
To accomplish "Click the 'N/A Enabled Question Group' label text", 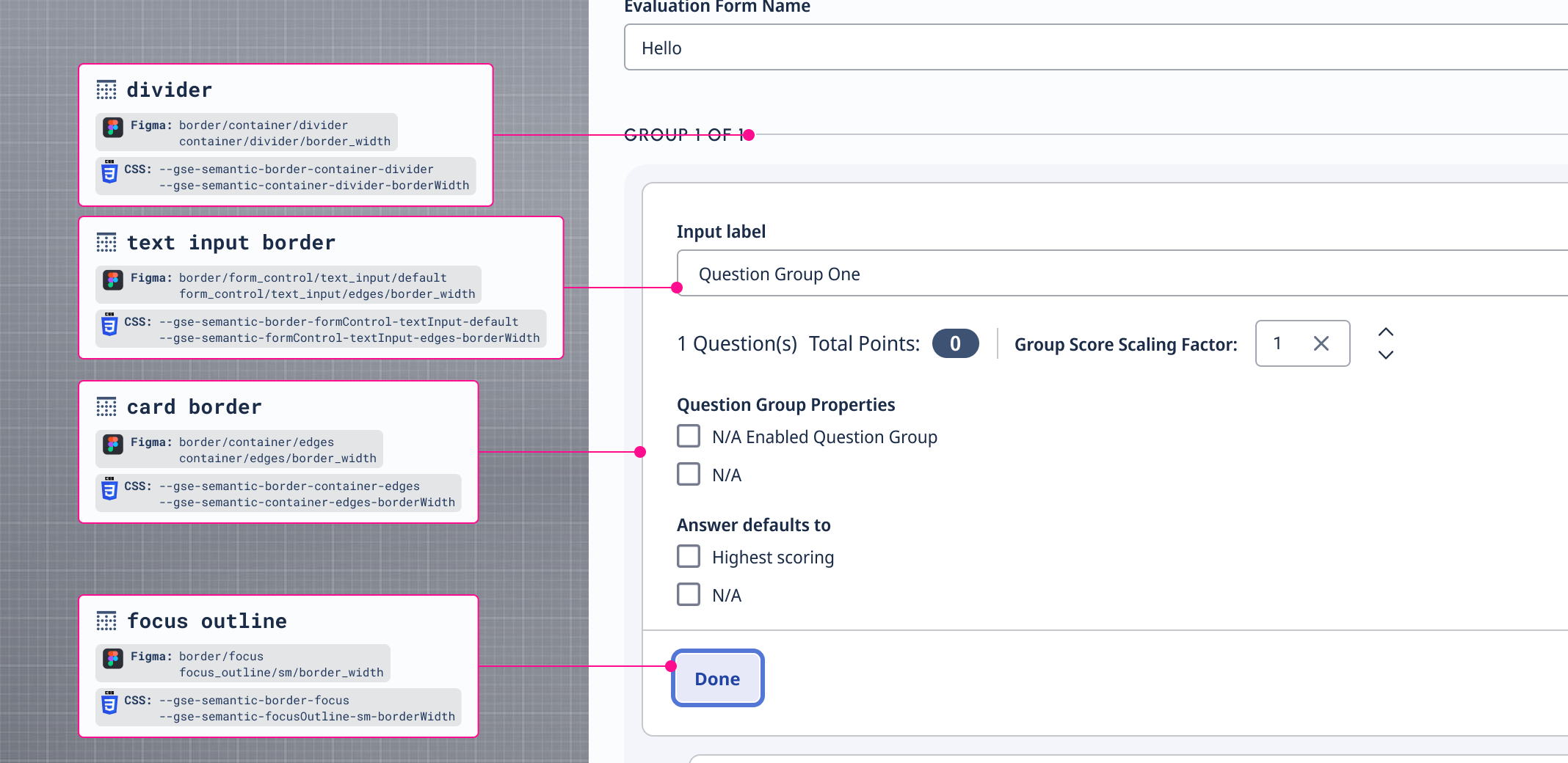I will [x=824, y=437].
